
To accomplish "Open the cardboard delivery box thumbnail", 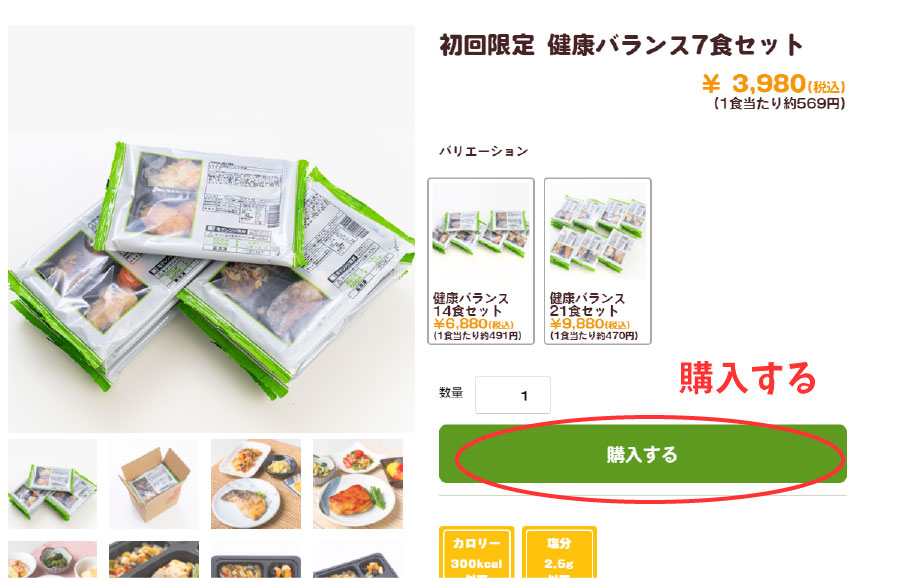I will 154,483.
